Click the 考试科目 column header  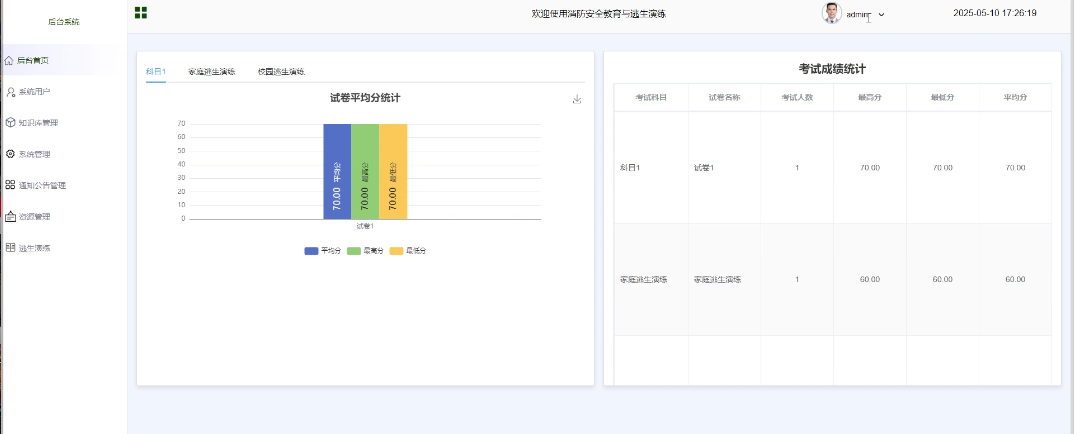coord(651,98)
